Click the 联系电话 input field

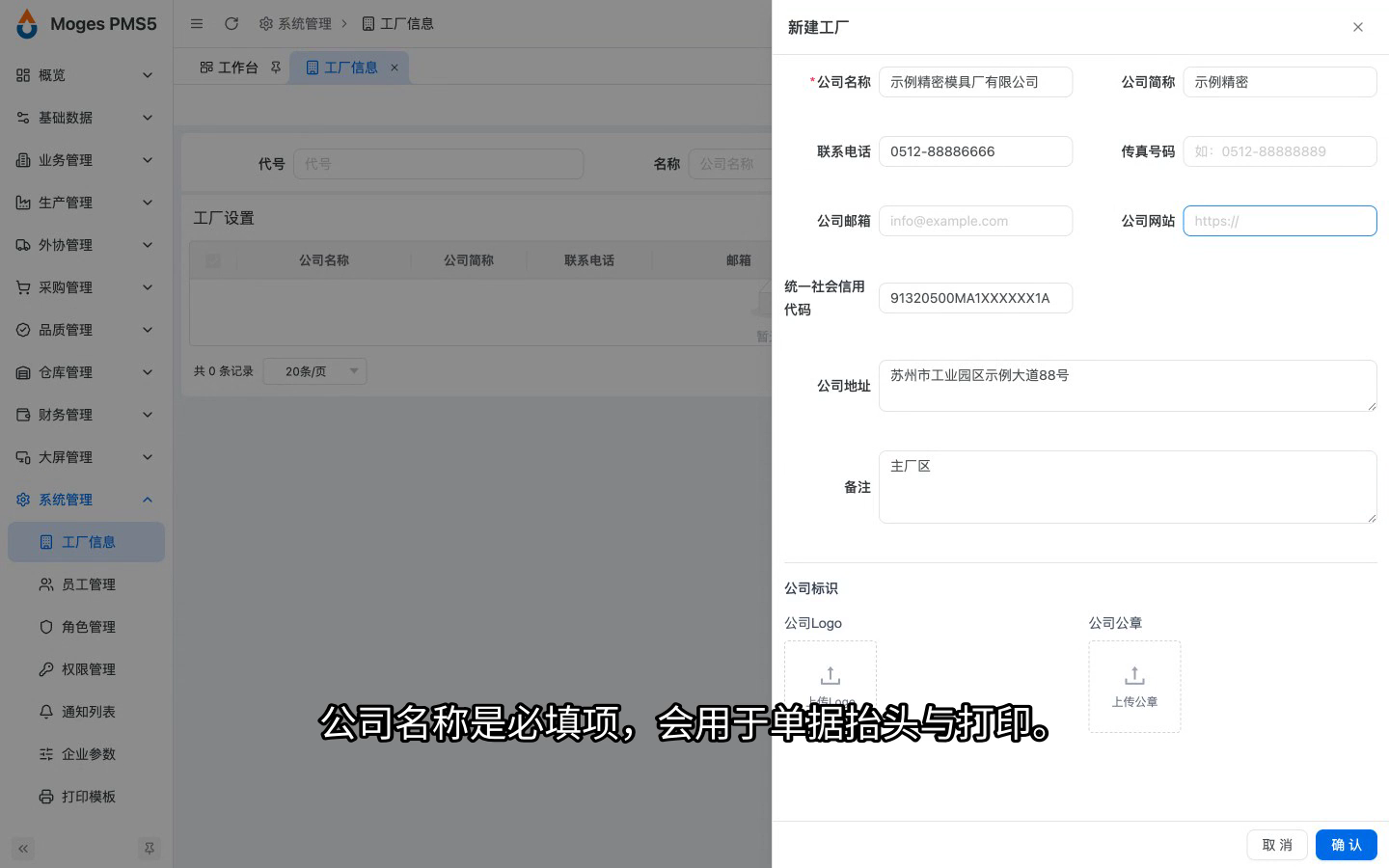975,151
